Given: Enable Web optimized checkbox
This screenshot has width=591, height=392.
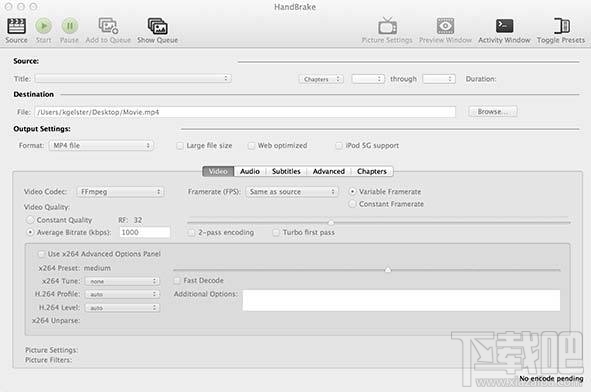Looking at the screenshot, I should click(x=251, y=146).
